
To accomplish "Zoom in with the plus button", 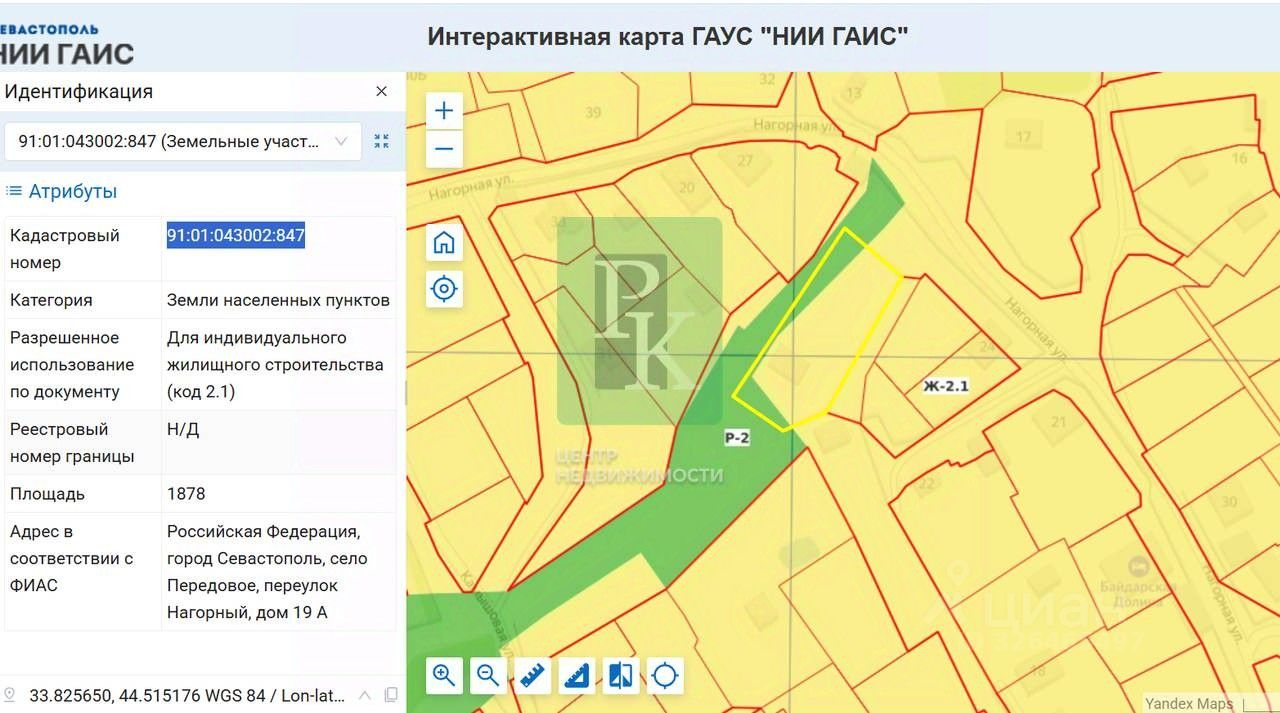I will click(444, 111).
